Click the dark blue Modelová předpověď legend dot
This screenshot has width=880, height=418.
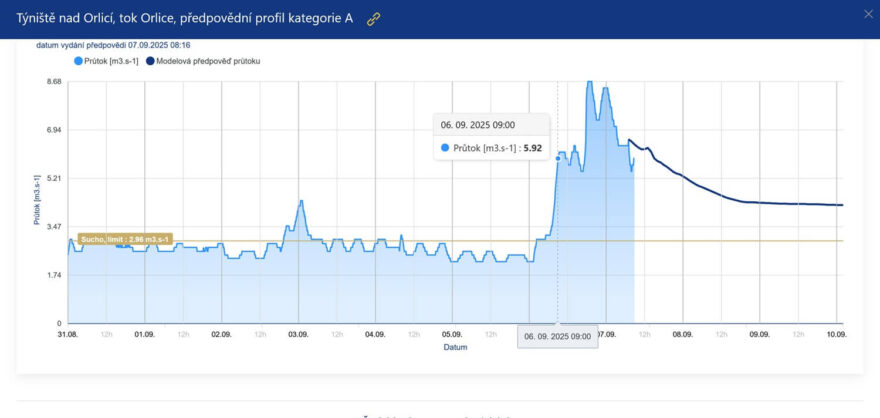pyautogui.click(x=150, y=61)
